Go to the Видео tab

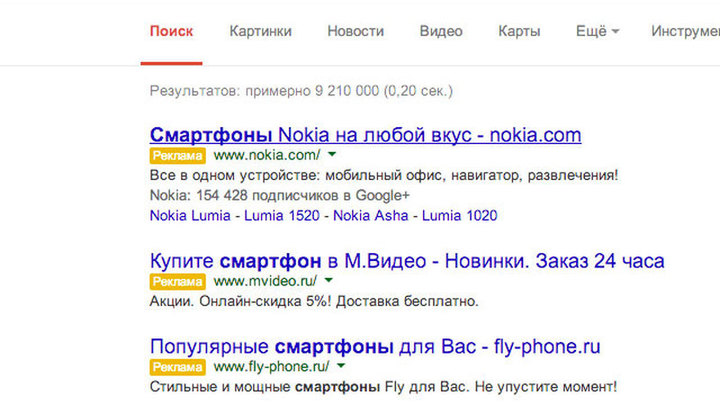click(441, 31)
